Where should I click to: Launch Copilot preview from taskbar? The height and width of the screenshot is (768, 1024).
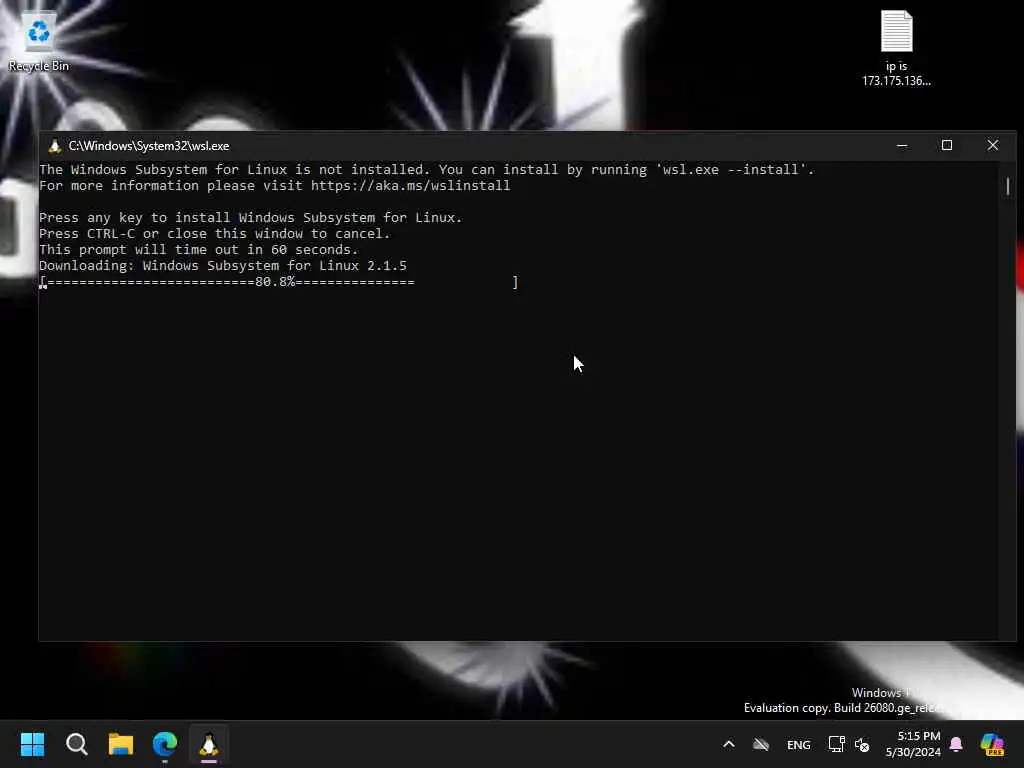992,744
